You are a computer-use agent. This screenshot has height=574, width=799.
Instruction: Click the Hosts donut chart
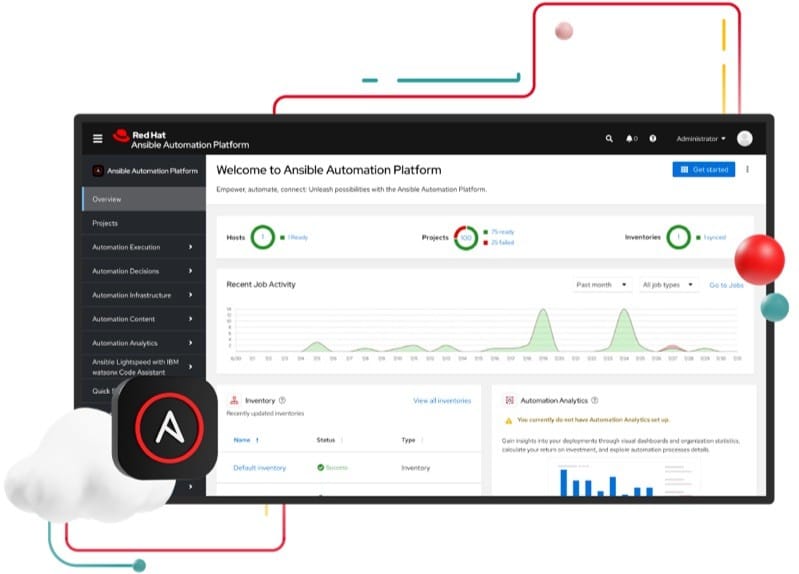(263, 237)
